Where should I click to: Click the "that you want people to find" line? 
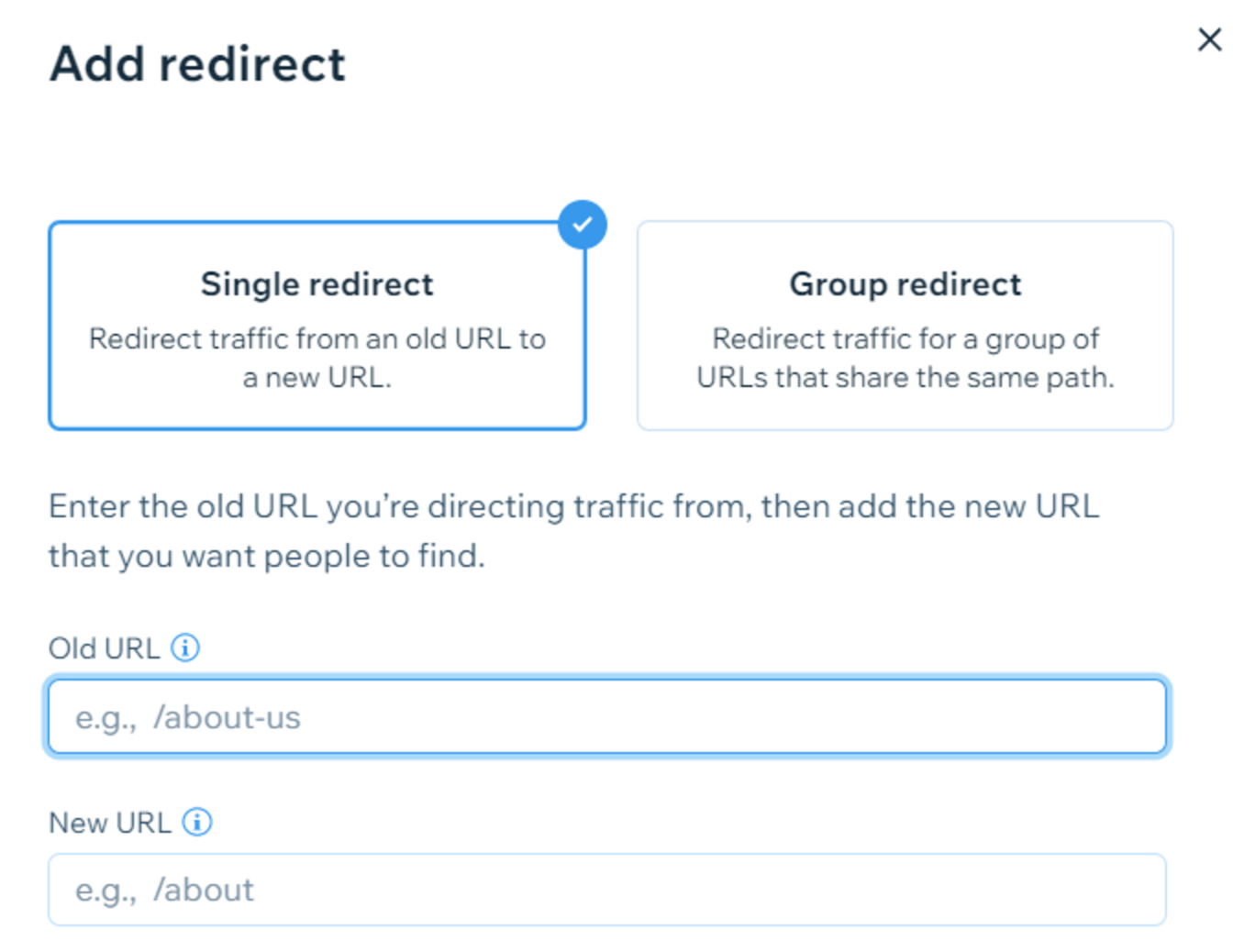[266, 556]
